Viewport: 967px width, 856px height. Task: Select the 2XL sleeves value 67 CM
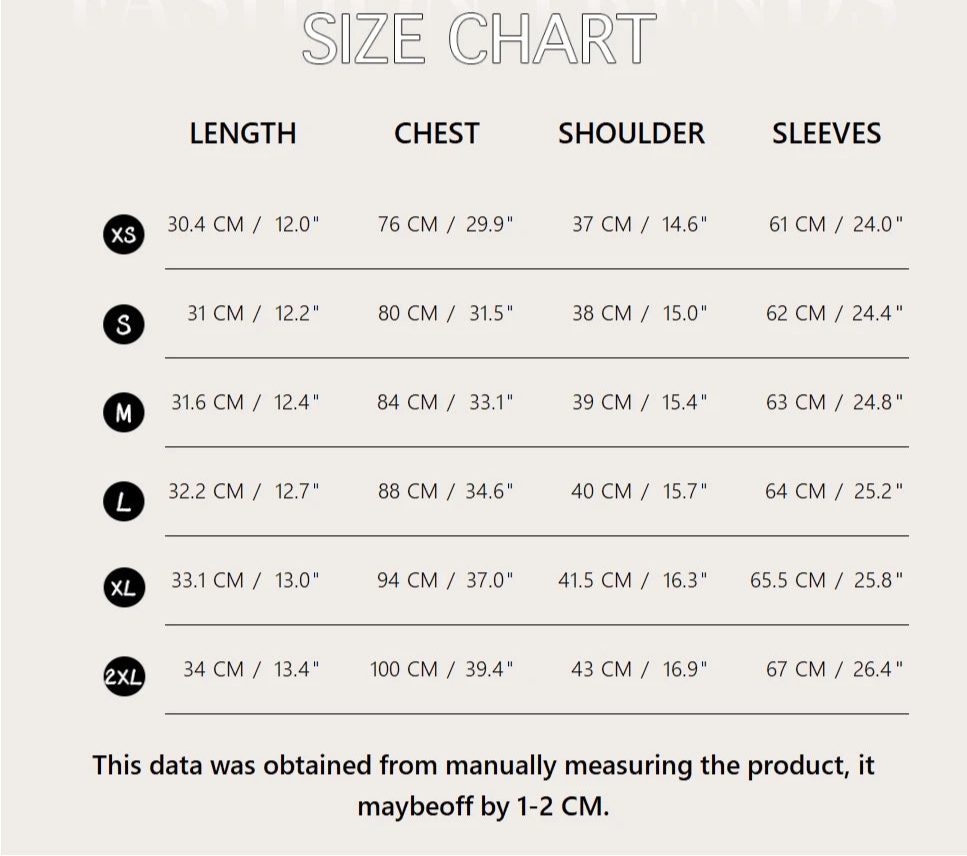pos(796,669)
